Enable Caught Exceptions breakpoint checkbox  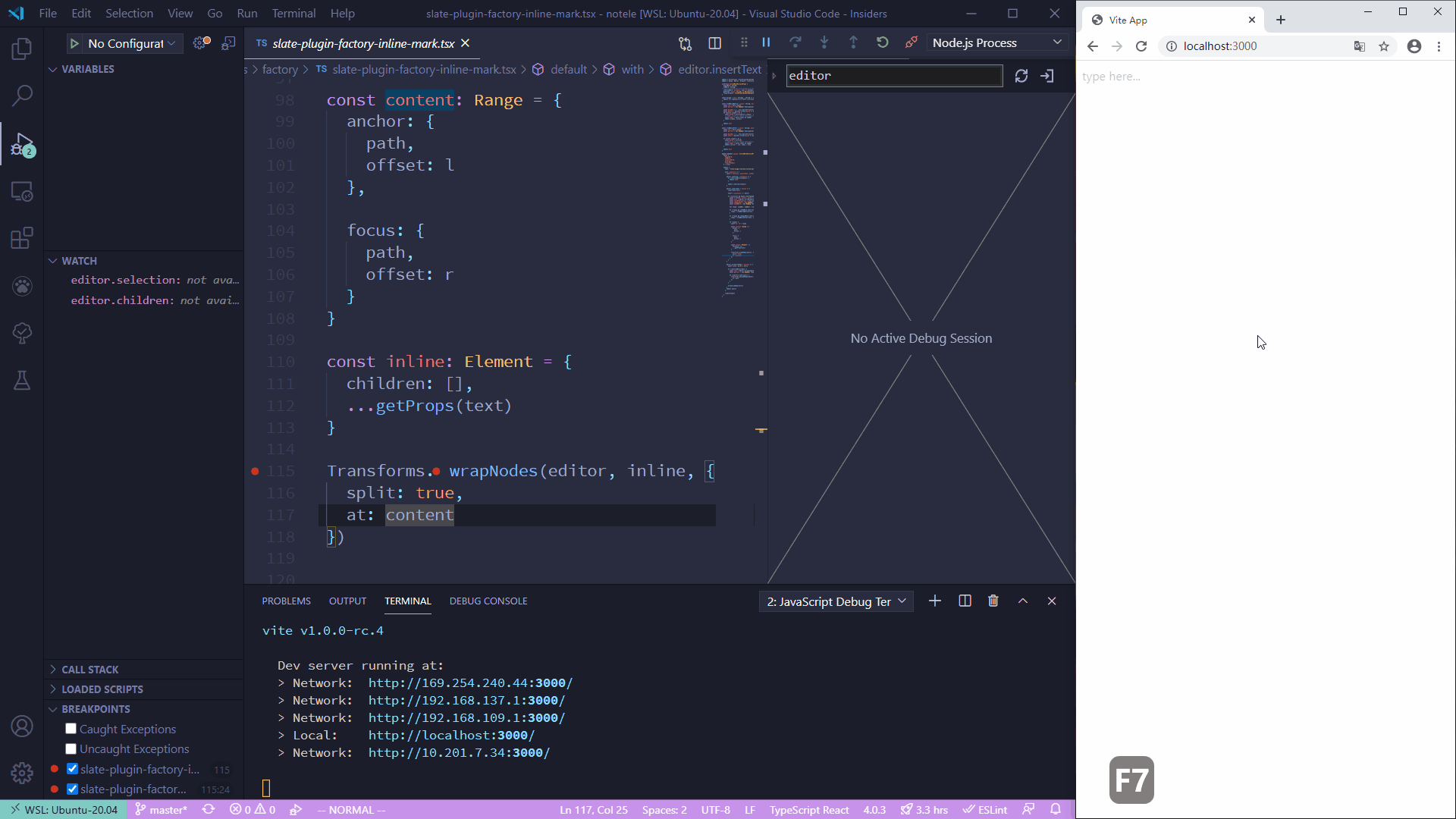(x=71, y=729)
